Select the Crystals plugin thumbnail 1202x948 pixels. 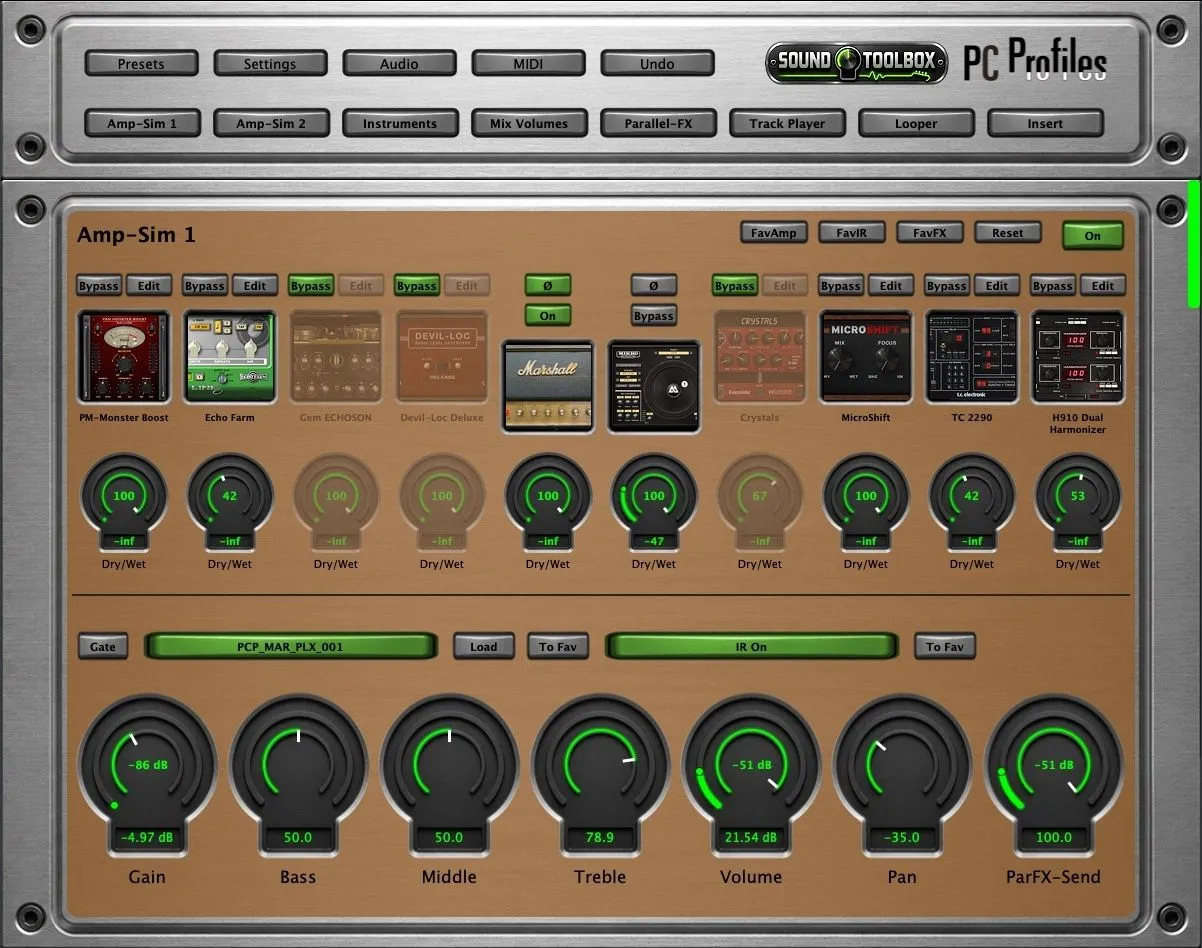coord(760,357)
